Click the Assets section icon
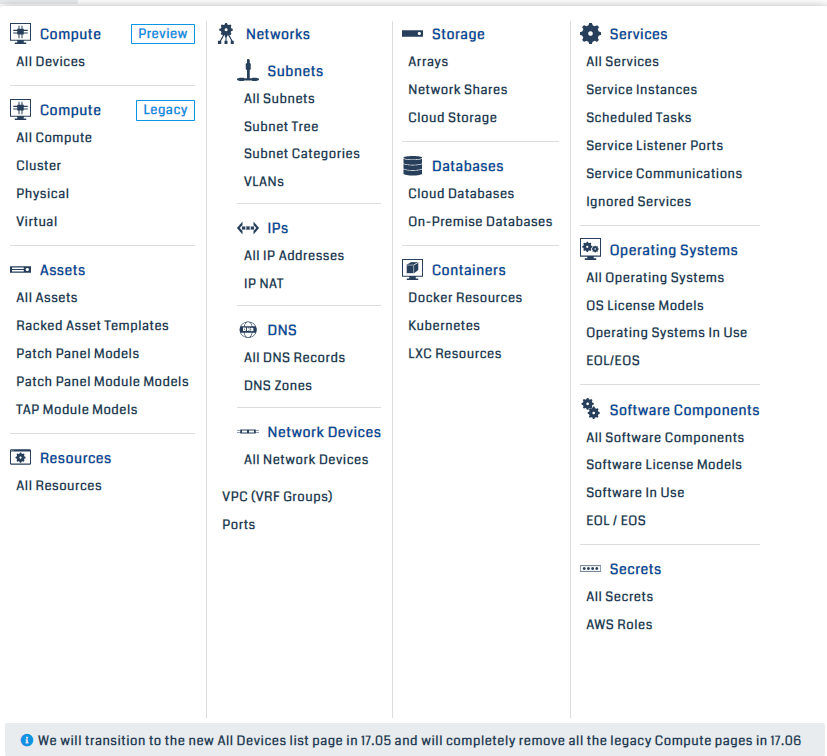 (21, 270)
